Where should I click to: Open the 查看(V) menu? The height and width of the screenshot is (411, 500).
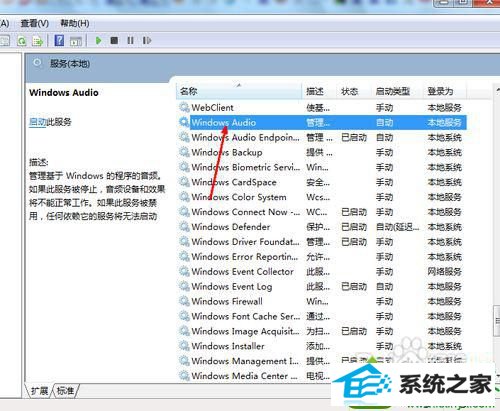click(34, 23)
